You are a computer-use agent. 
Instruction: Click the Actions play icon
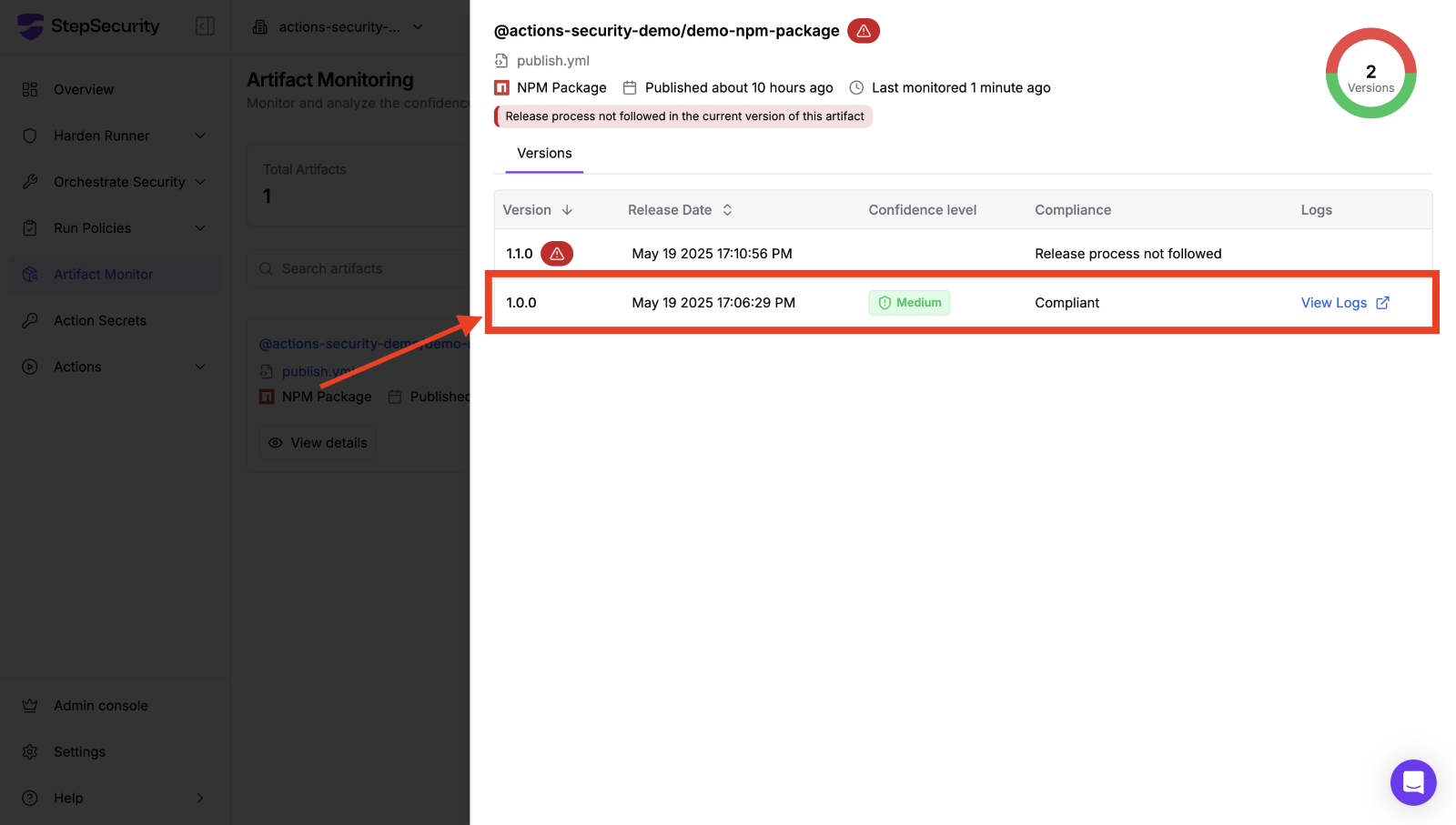pos(30,367)
